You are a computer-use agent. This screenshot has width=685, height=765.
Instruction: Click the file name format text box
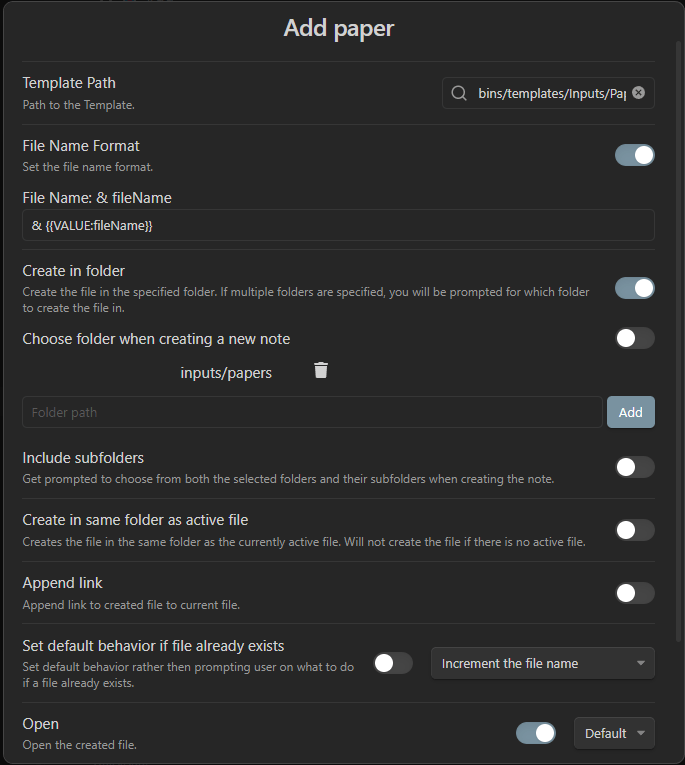tap(338, 225)
